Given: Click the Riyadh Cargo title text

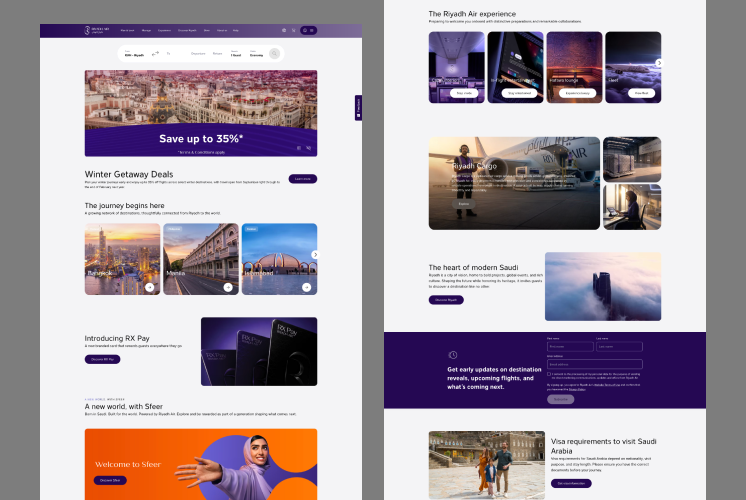Looking at the screenshot, I should [x=474, y=166].
